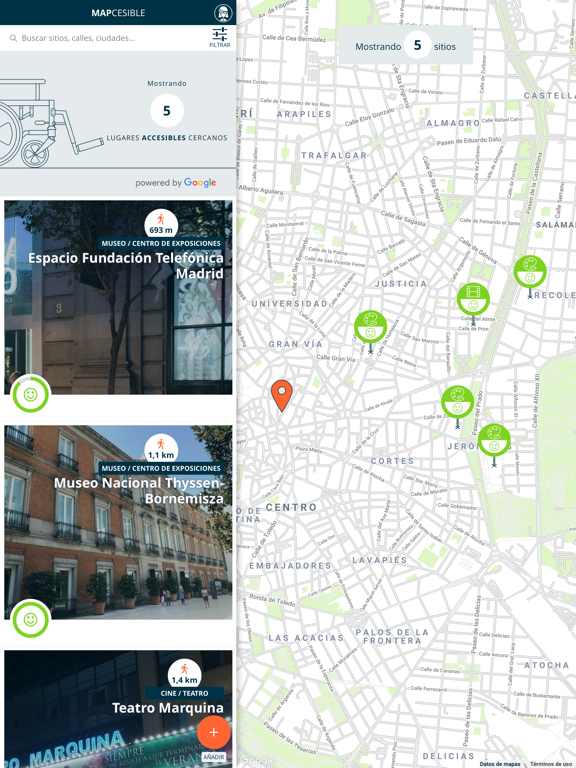The width and height of the screenshot is (576, 768).
Task: Click the LAVAPIÉS neighborhood label
Action: (x=380, y=560)
